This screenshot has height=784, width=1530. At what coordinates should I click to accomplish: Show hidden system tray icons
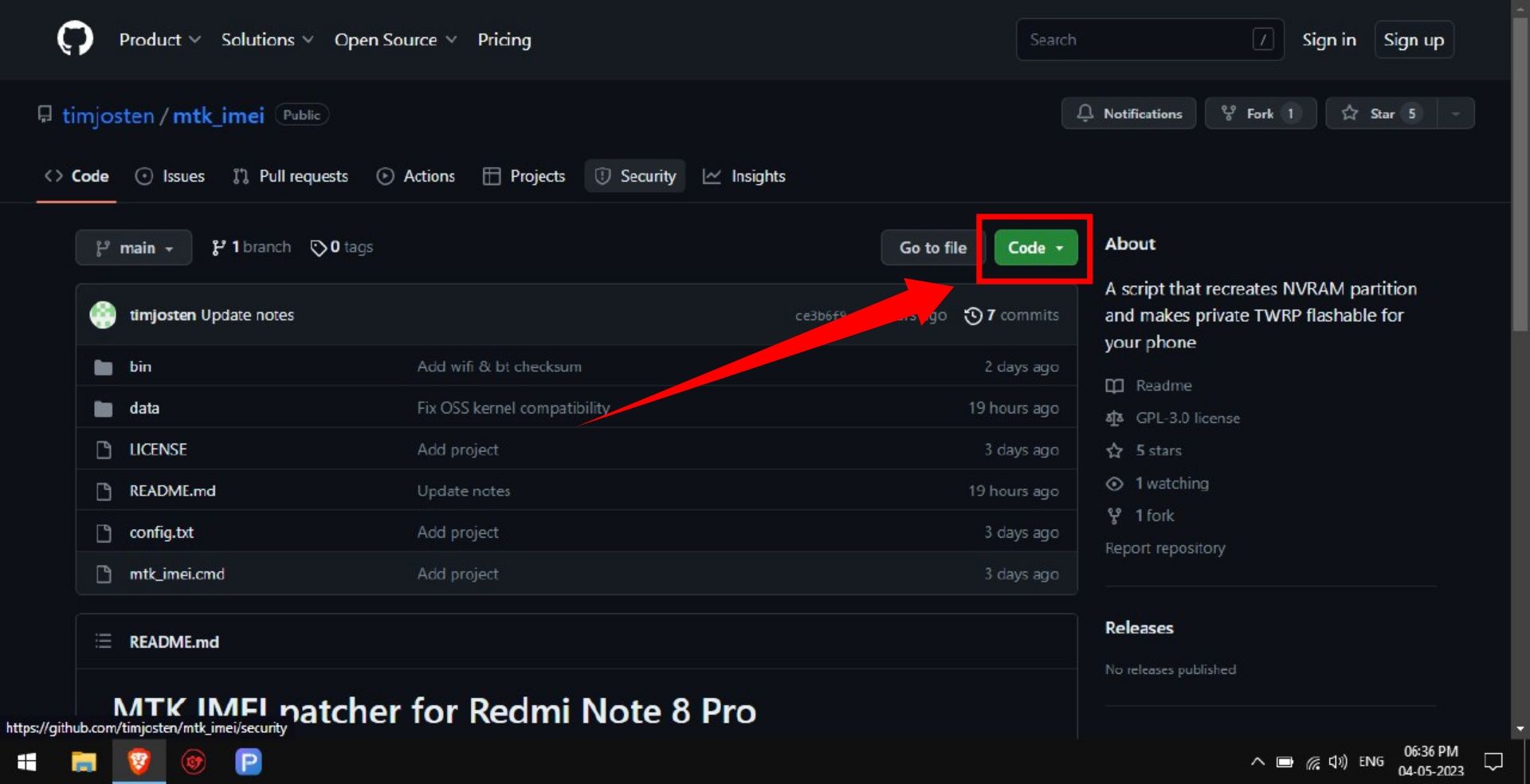tap(1257, 762)
